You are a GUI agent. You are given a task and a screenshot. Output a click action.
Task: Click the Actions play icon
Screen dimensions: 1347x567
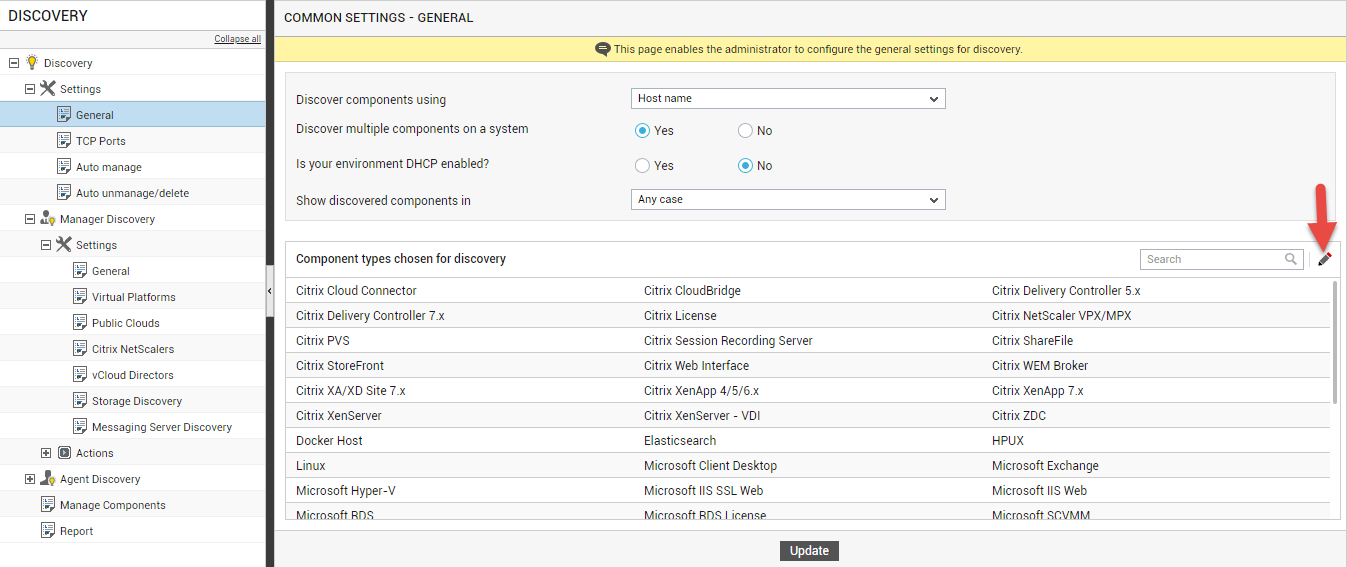coord(64,452)
